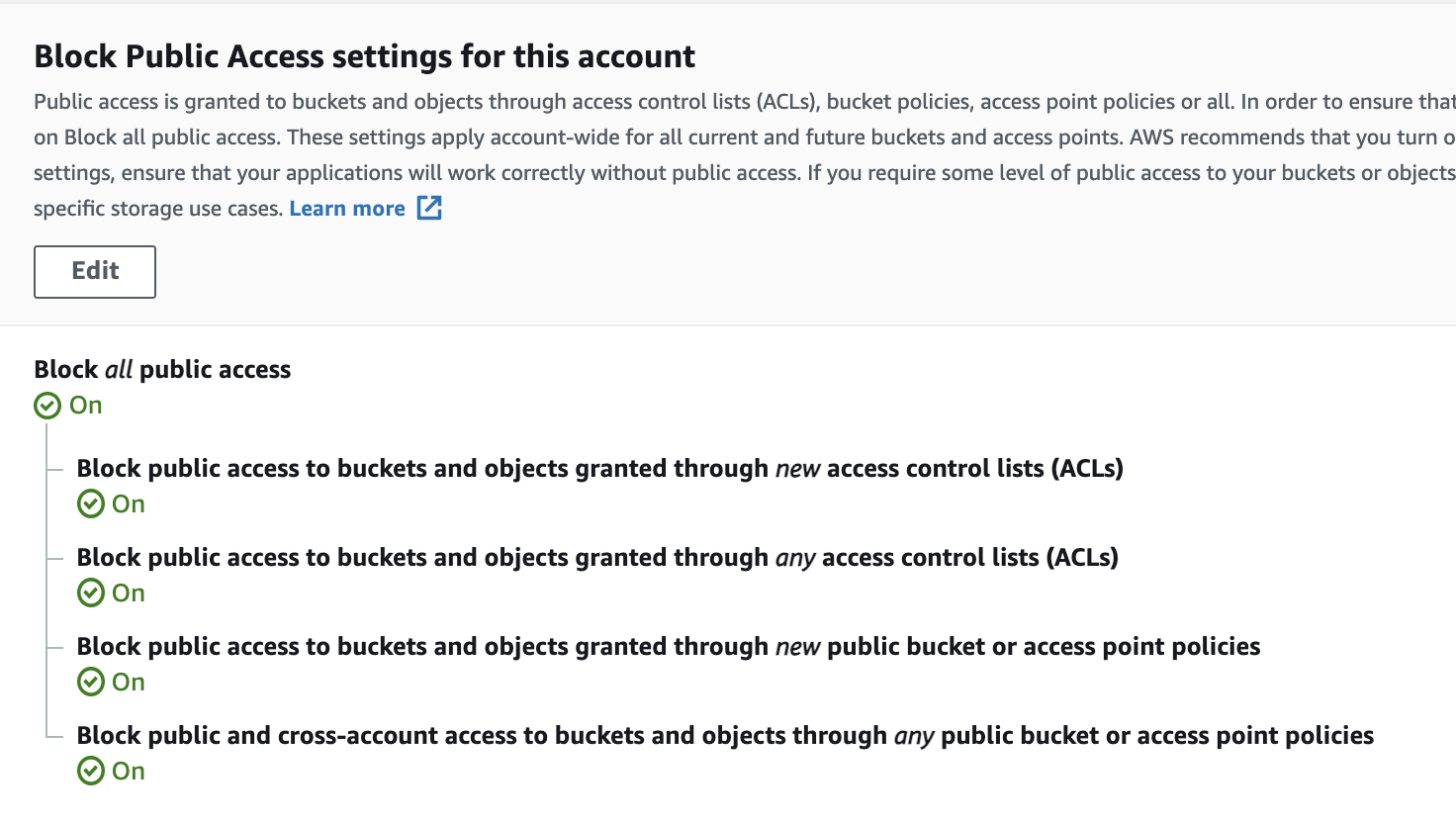Select the 'Block all public access' parent item
The image size is (1456, 823).
click(x=161, y=369)
